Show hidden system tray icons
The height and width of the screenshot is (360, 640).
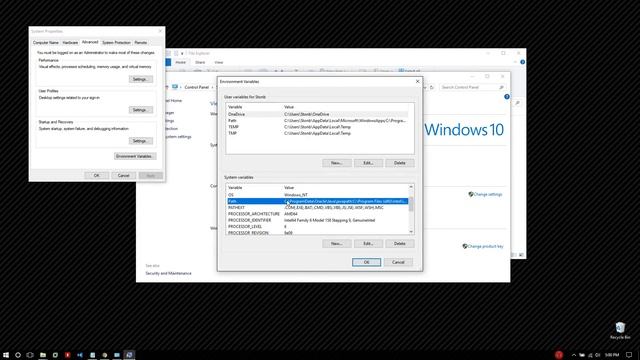click(574, 355)
